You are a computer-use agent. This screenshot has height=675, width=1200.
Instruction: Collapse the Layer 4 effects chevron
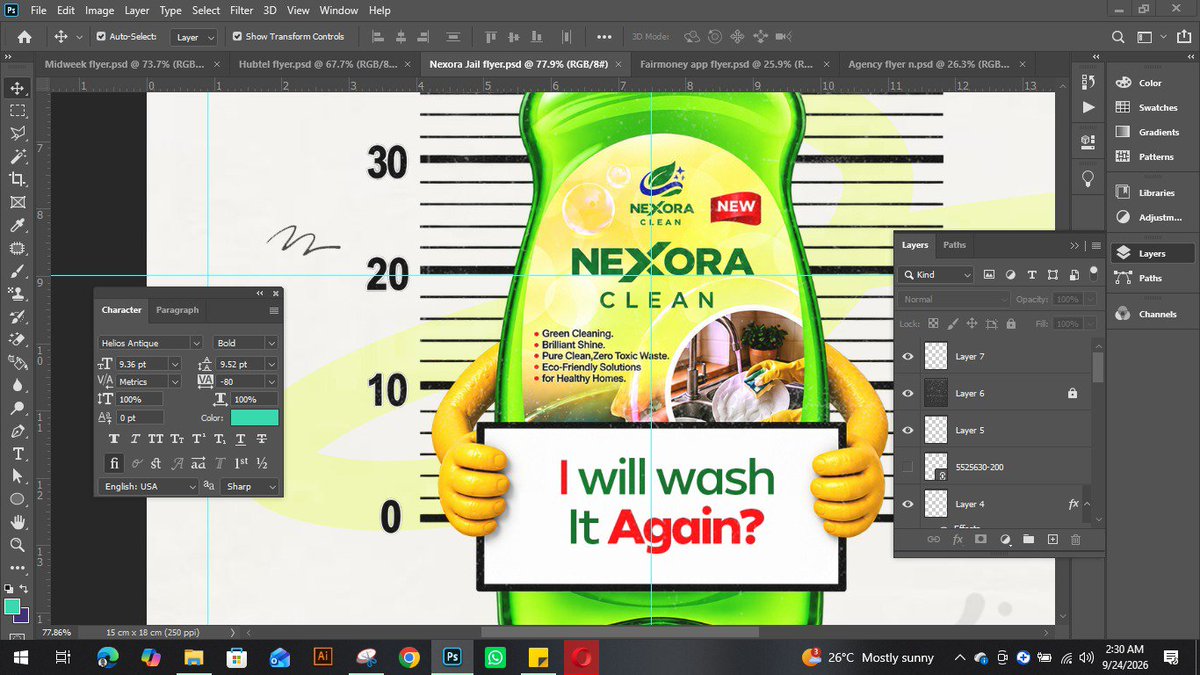click(x=1087, y=504)
